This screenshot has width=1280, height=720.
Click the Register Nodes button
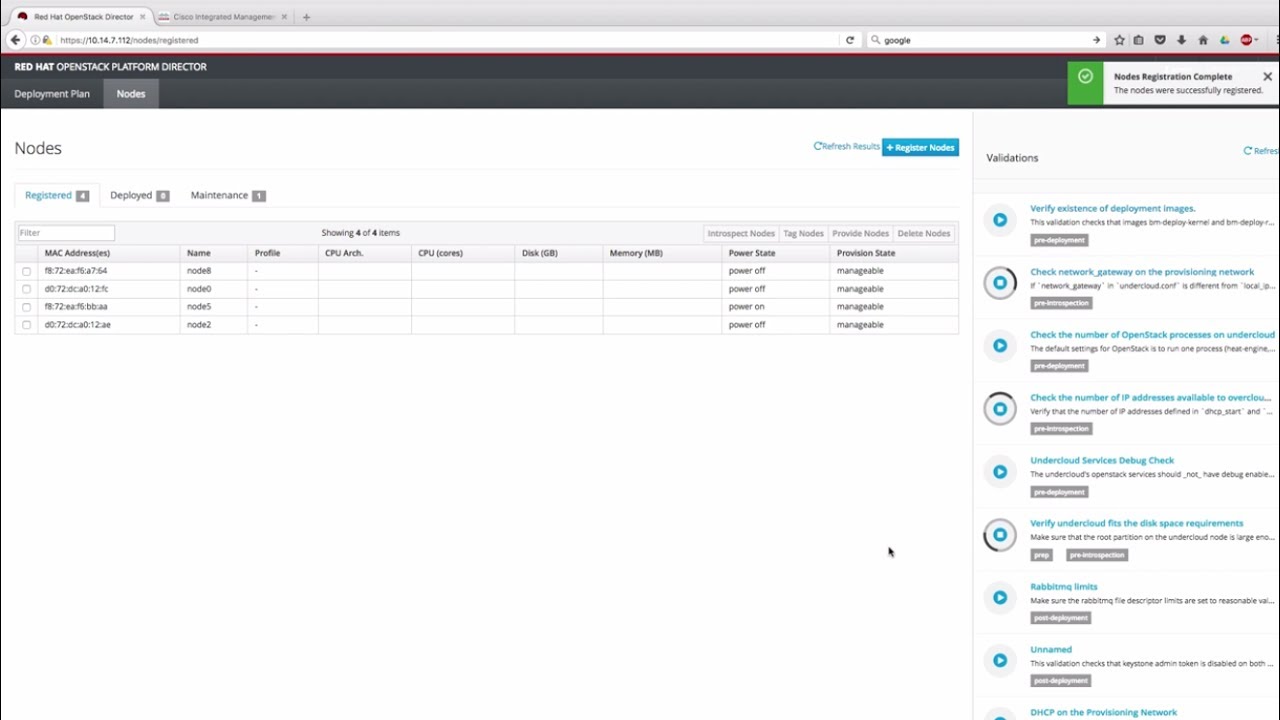(920, 147)
